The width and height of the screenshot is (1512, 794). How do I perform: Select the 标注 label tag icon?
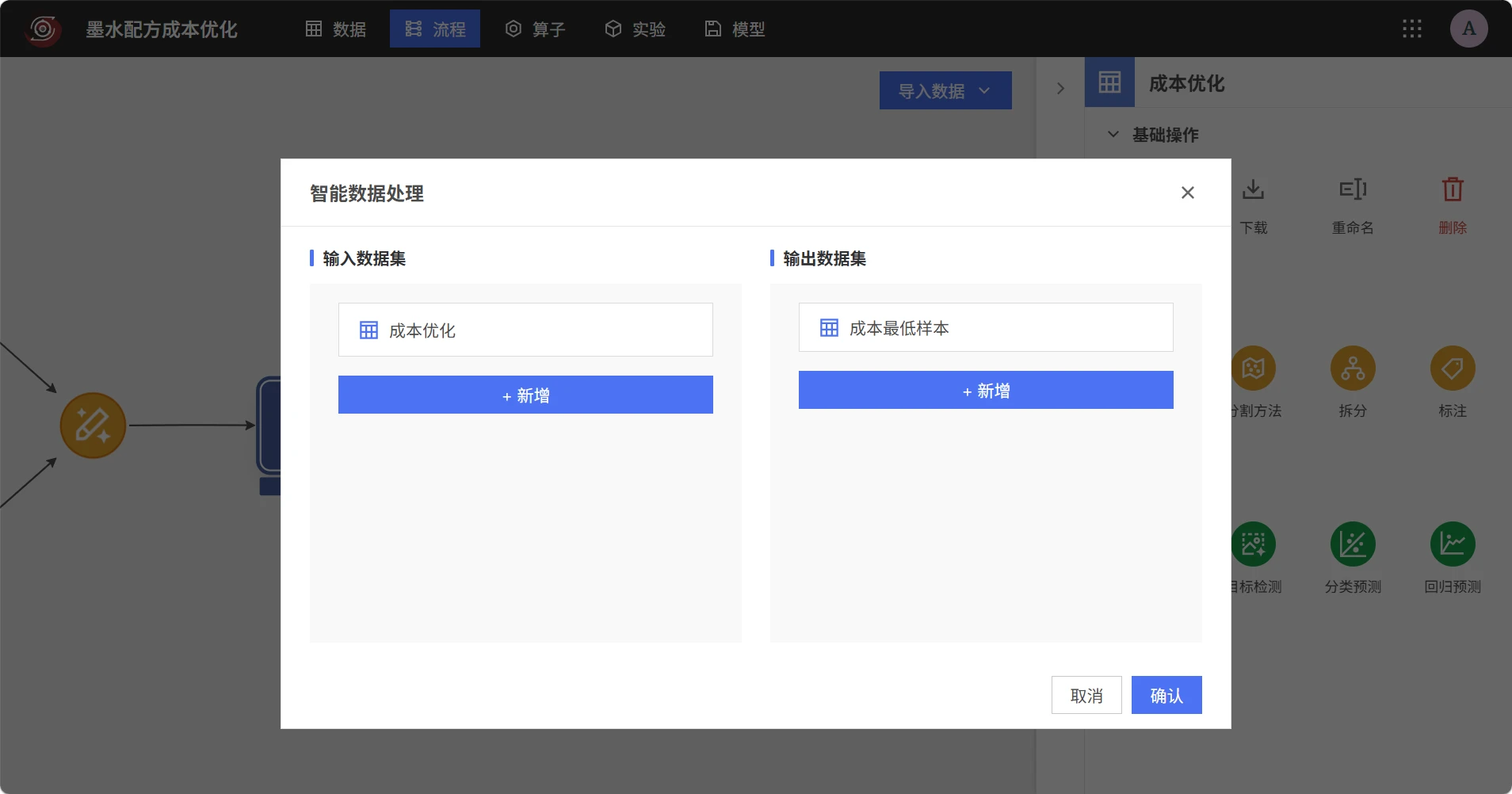click(1453, 368)
